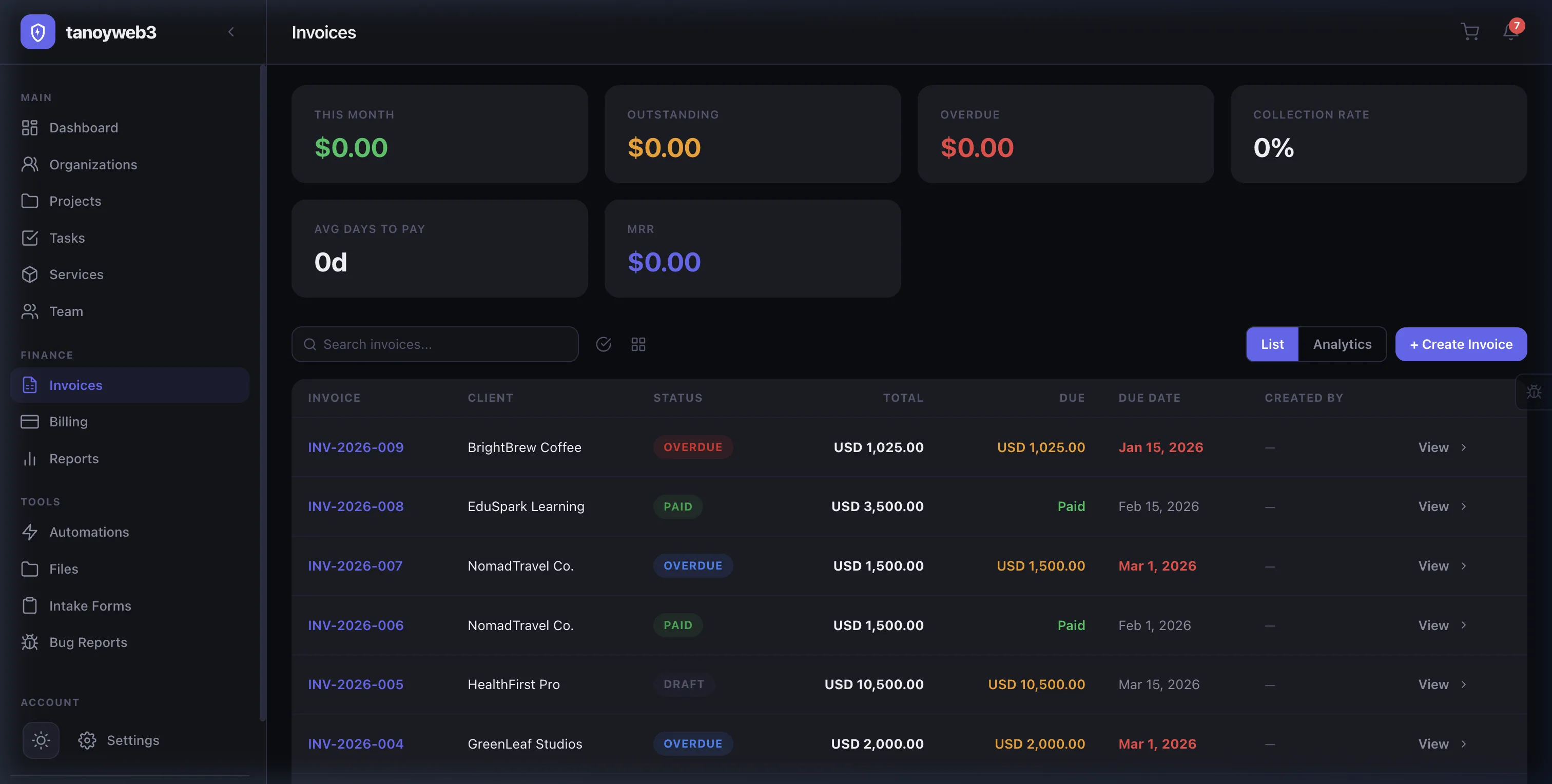
Task: Open the Billing menu item
Action: click(x=68, y=422)
